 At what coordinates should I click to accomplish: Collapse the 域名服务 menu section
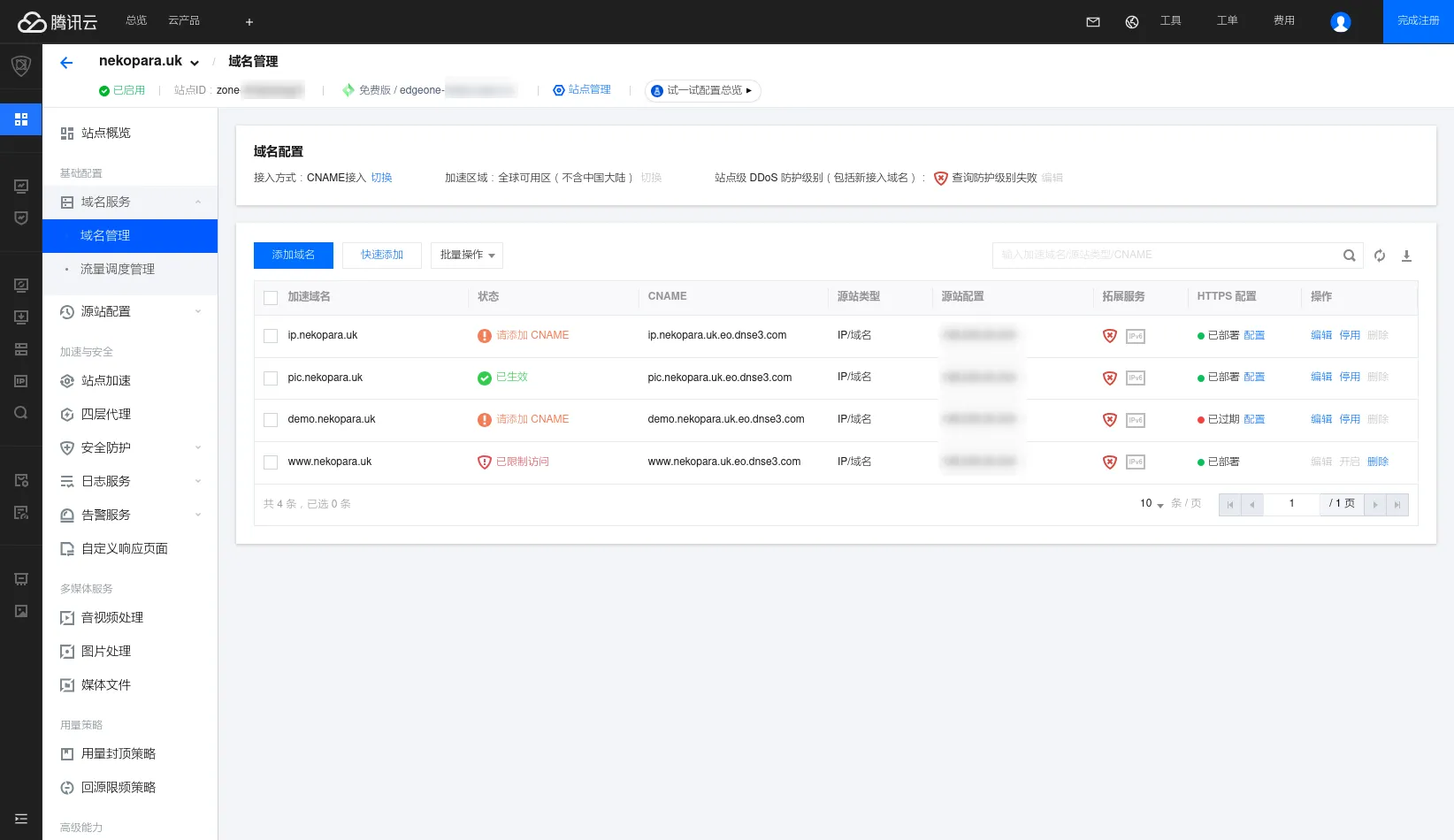(x=130, y=202)
